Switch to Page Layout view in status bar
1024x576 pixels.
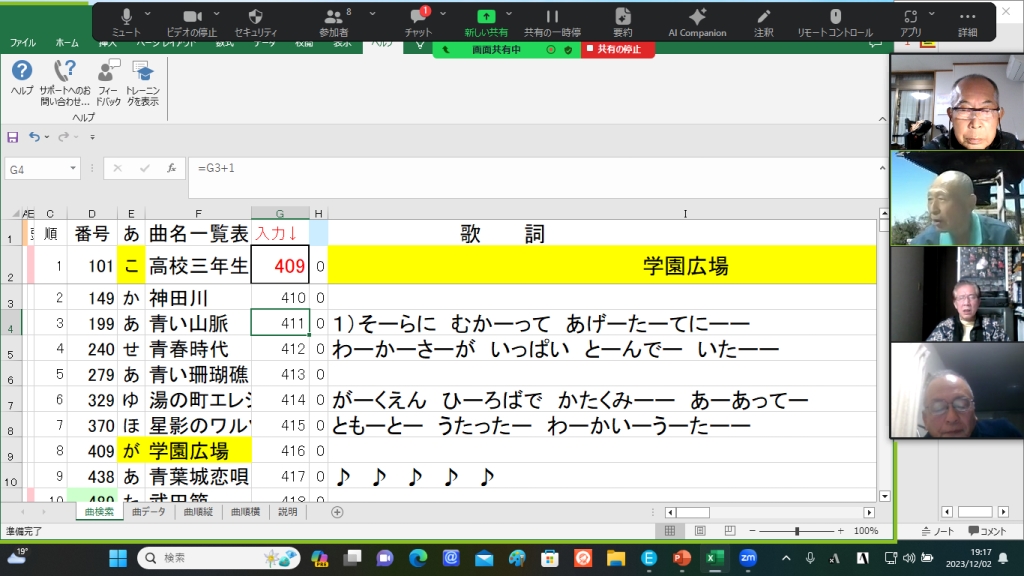(x=699, y=531)
